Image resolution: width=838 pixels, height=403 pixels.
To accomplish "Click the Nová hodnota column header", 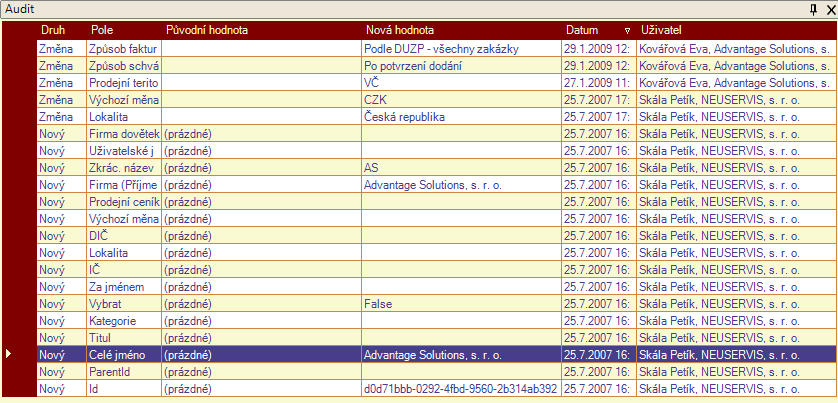I will [x=460, y=30].
